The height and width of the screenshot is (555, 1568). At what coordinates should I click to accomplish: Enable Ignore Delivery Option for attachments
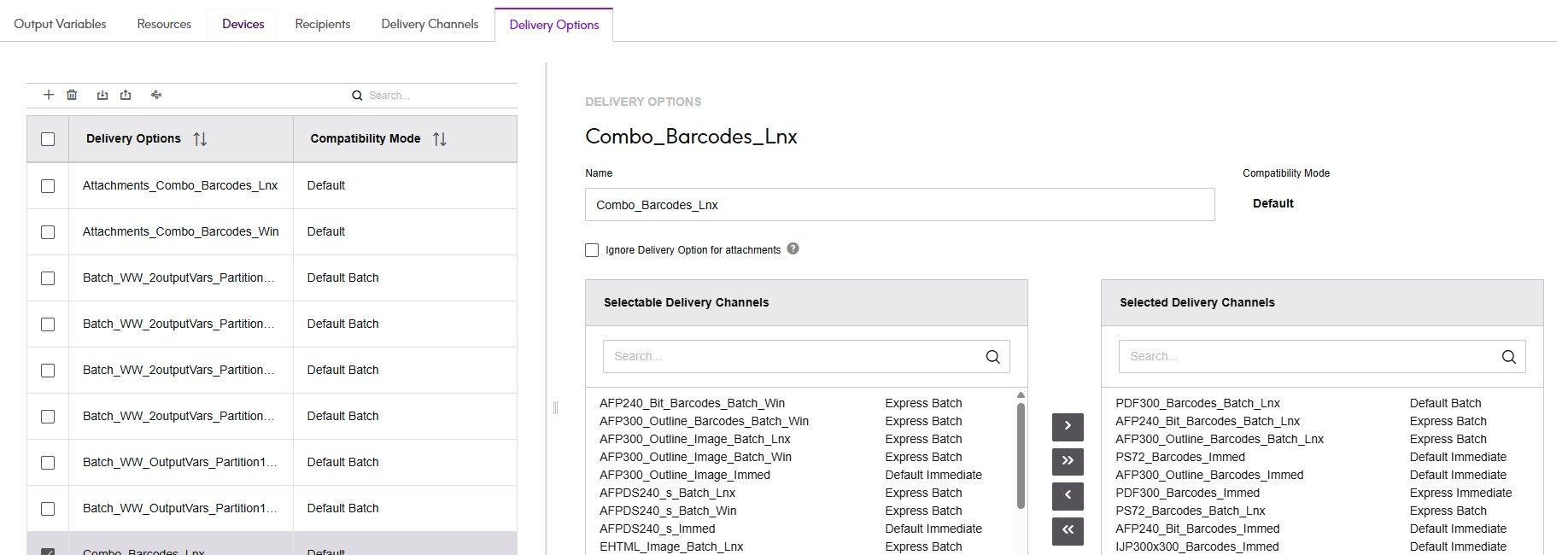[x=592, y=250]
